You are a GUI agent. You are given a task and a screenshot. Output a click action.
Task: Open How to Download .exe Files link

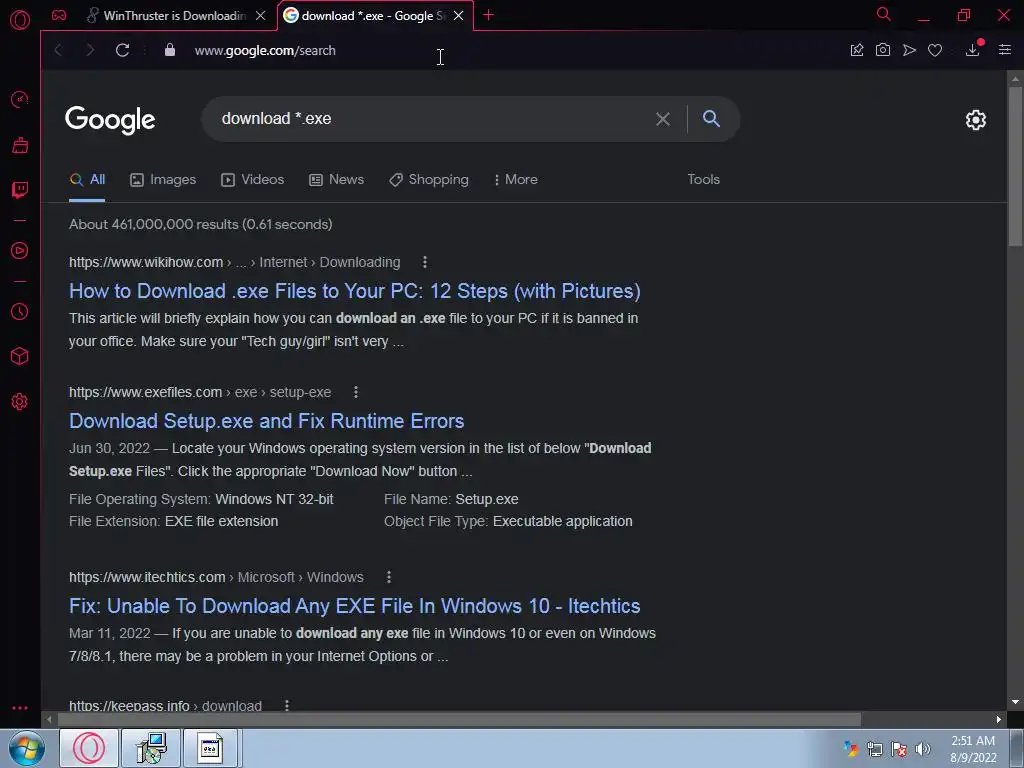[x=355, y=291]
